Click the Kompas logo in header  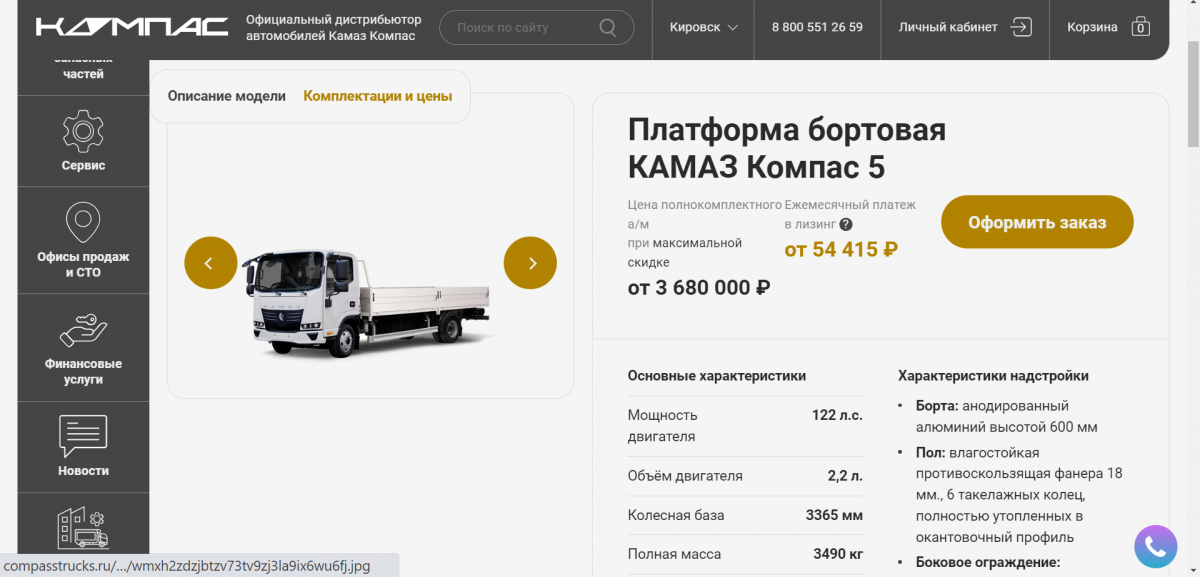pyautogui.click(x=132, y=27)
